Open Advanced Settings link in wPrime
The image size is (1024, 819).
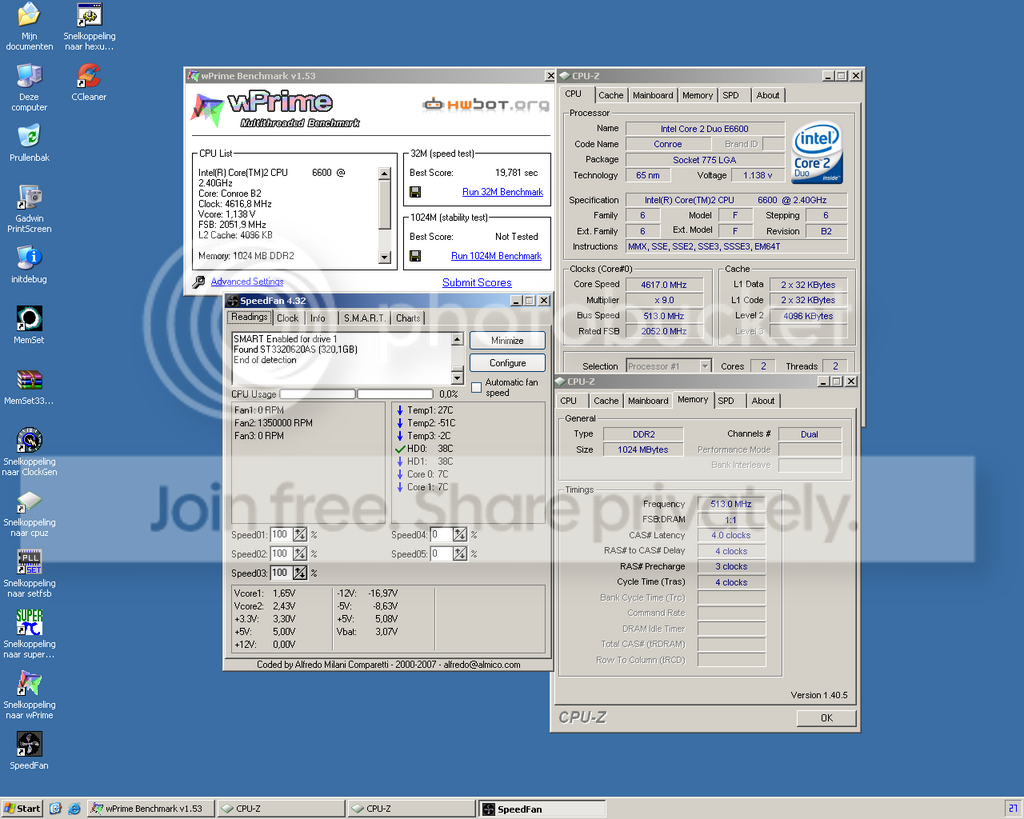coord(247,281)
